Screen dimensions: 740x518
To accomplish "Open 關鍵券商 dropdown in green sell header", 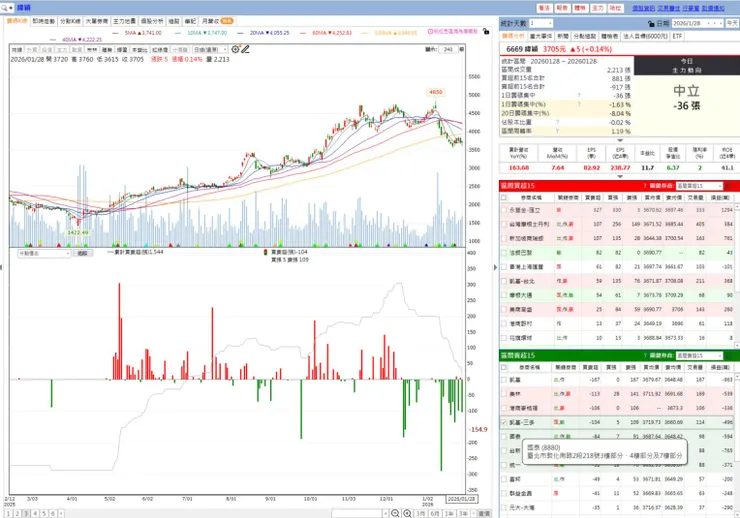I will pyautogui.click(x=699, y=356).
